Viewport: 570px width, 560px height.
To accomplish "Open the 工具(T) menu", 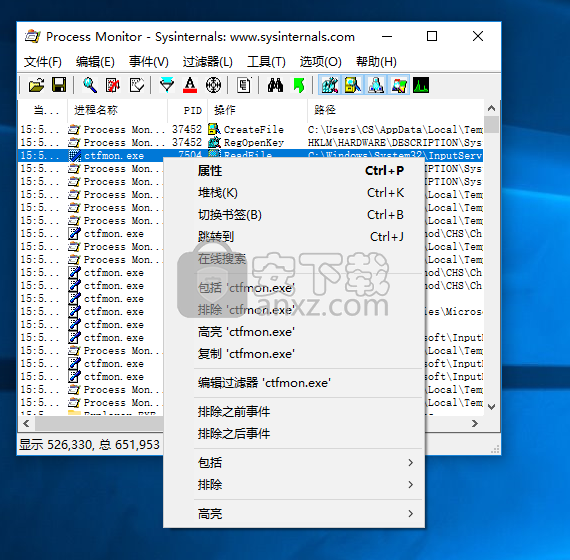I will (266, 62).
